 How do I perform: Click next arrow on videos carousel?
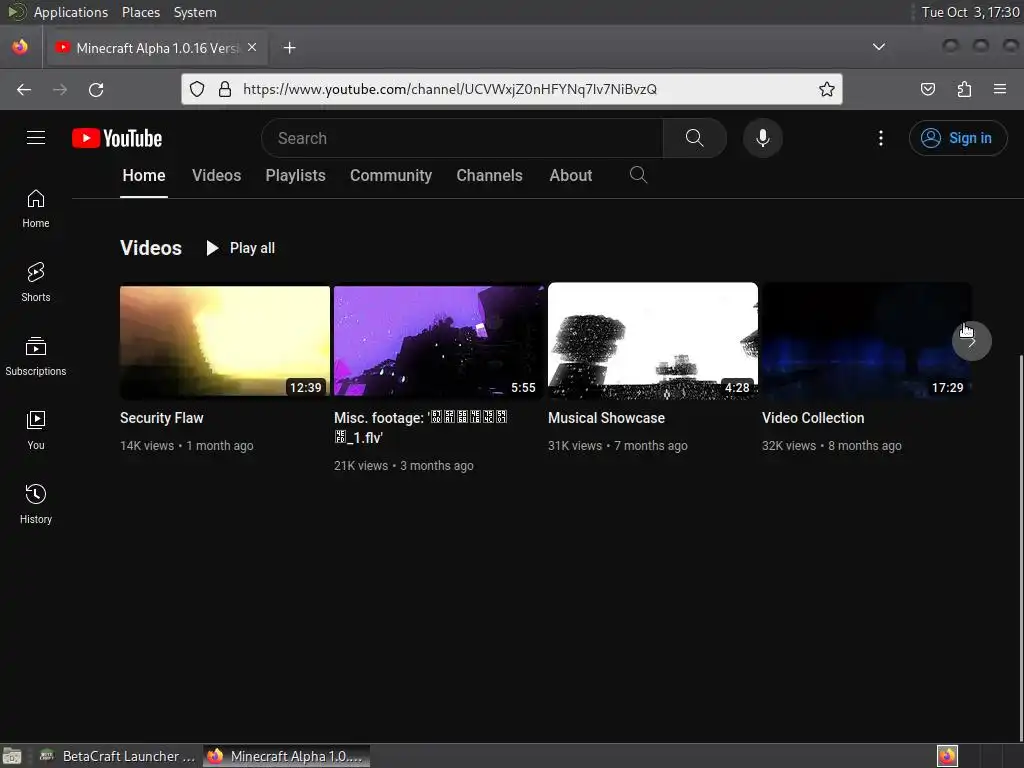[971, 341]
